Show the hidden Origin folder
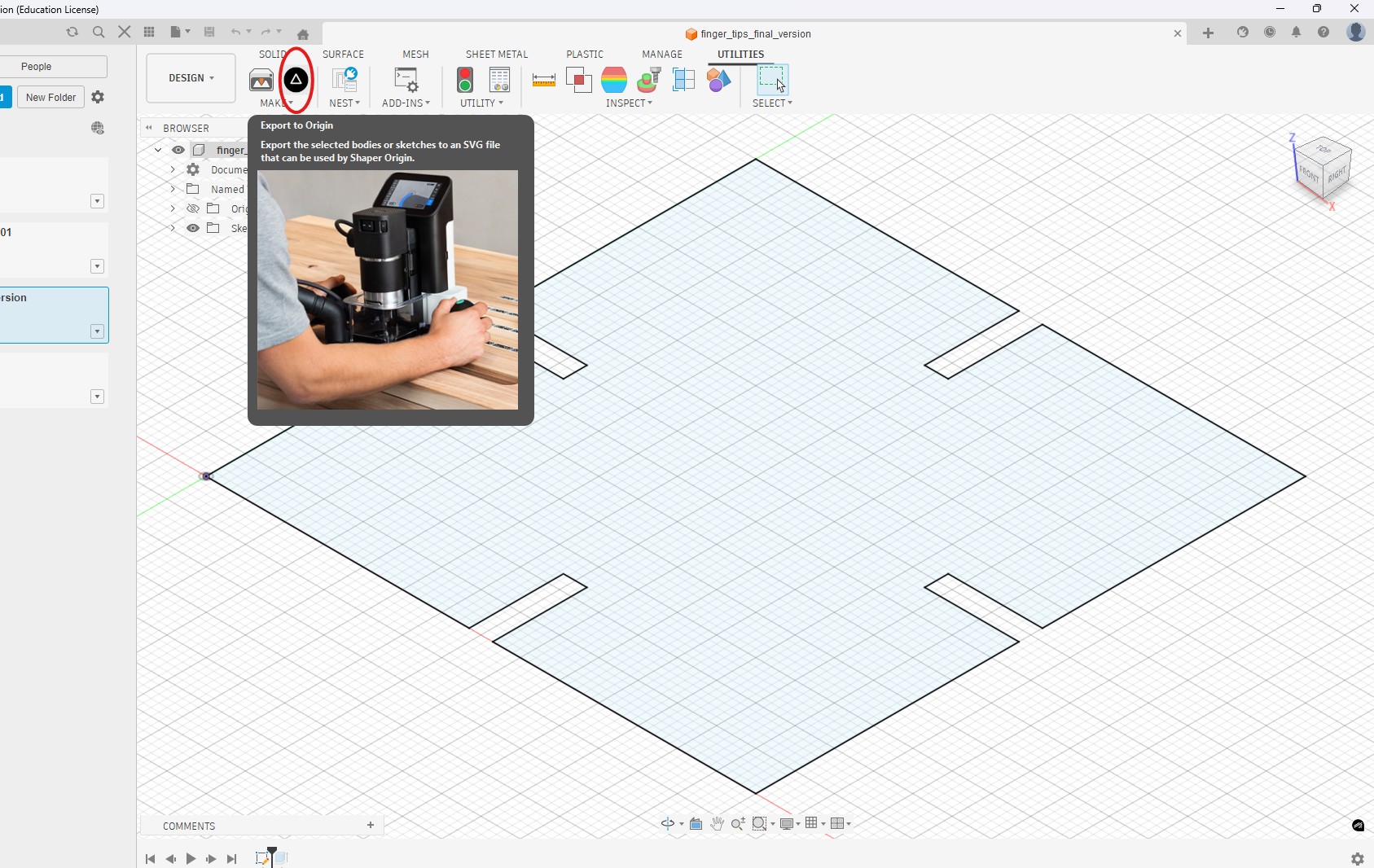Image resolution: width=1374 pixels, height=868 pixels. tap(193, 208)
